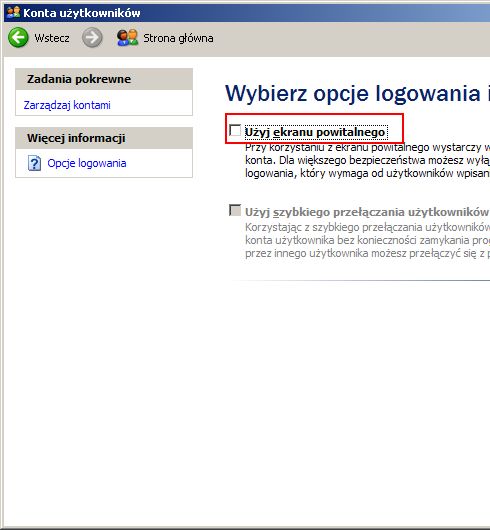Click the greyed fast switching description paragraph
The width and height of the screenshot is (490, 530).
tap(367, 240)
